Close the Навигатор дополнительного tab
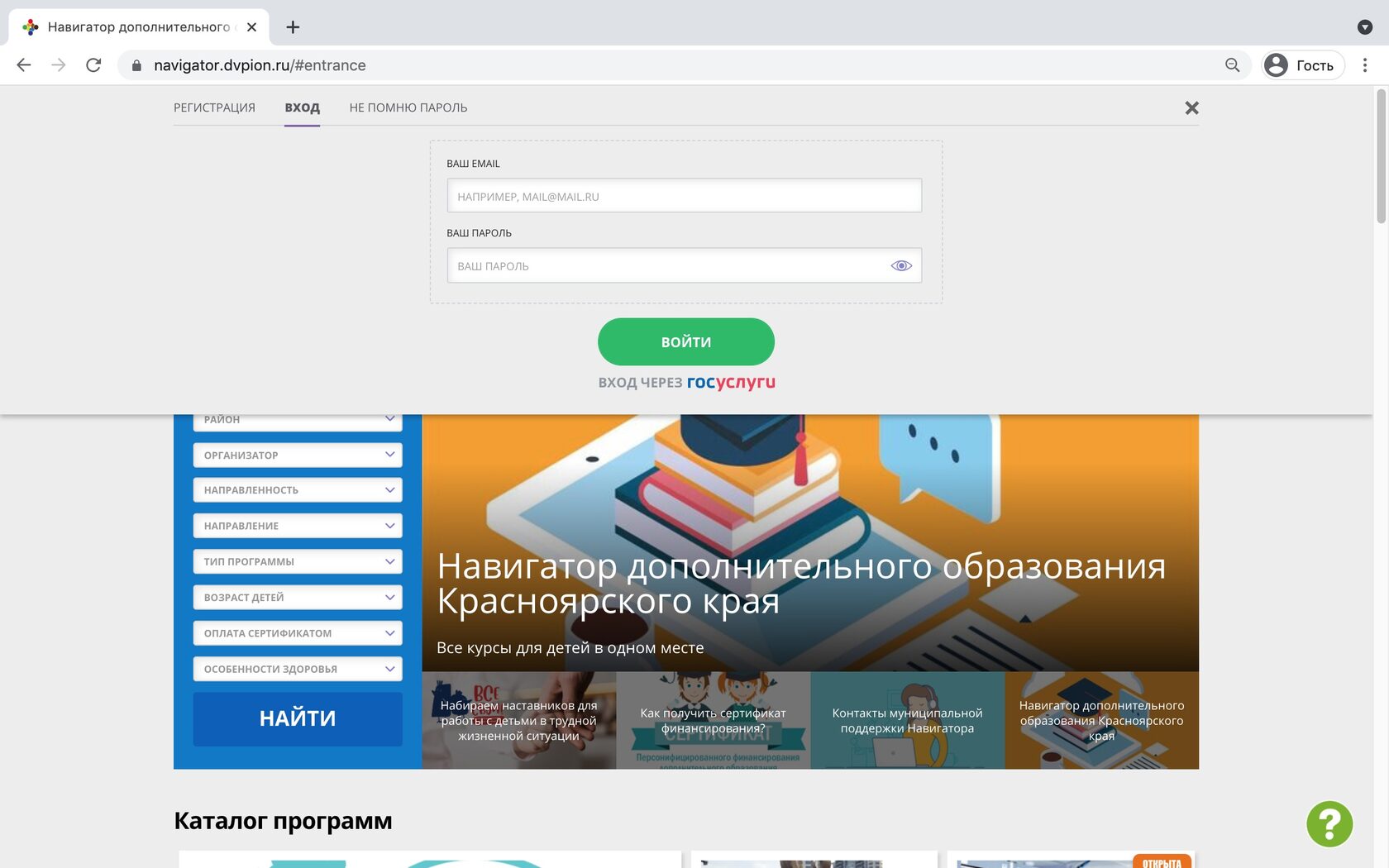The height and width of the screenshot is (868, 1389). coord(252,27)
